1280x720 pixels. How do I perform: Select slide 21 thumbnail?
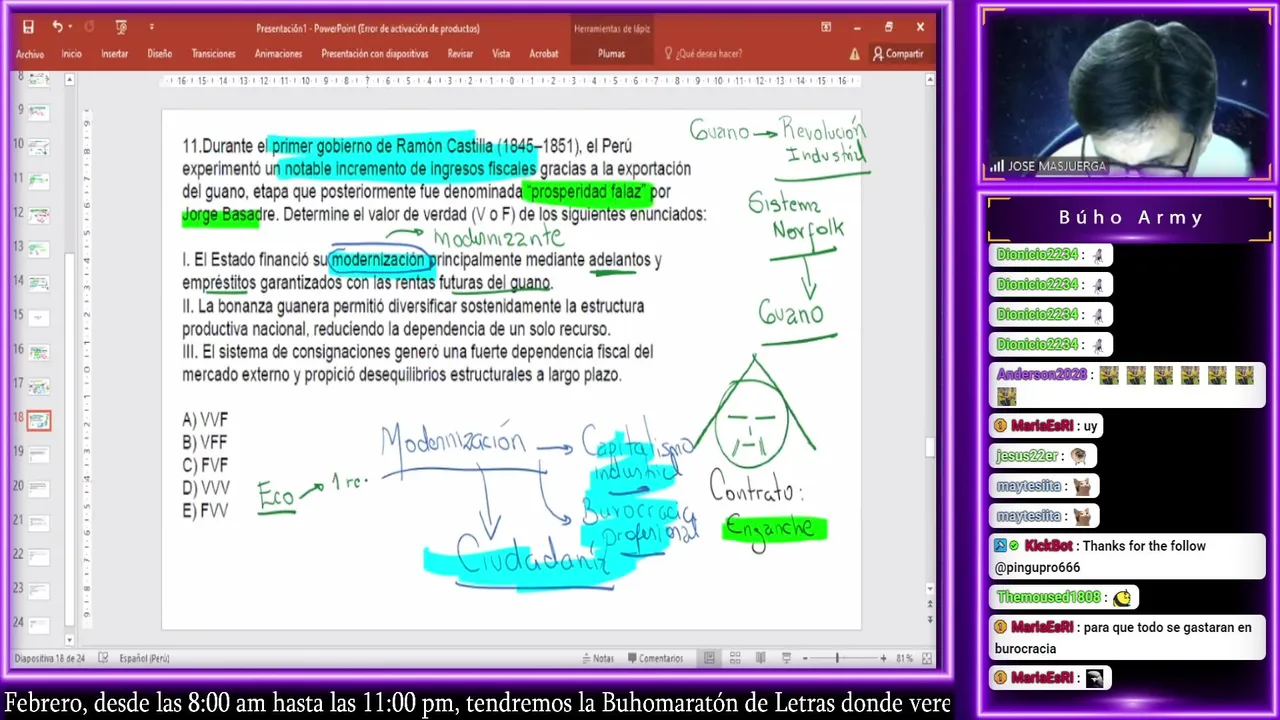click(x=39, y=522)
